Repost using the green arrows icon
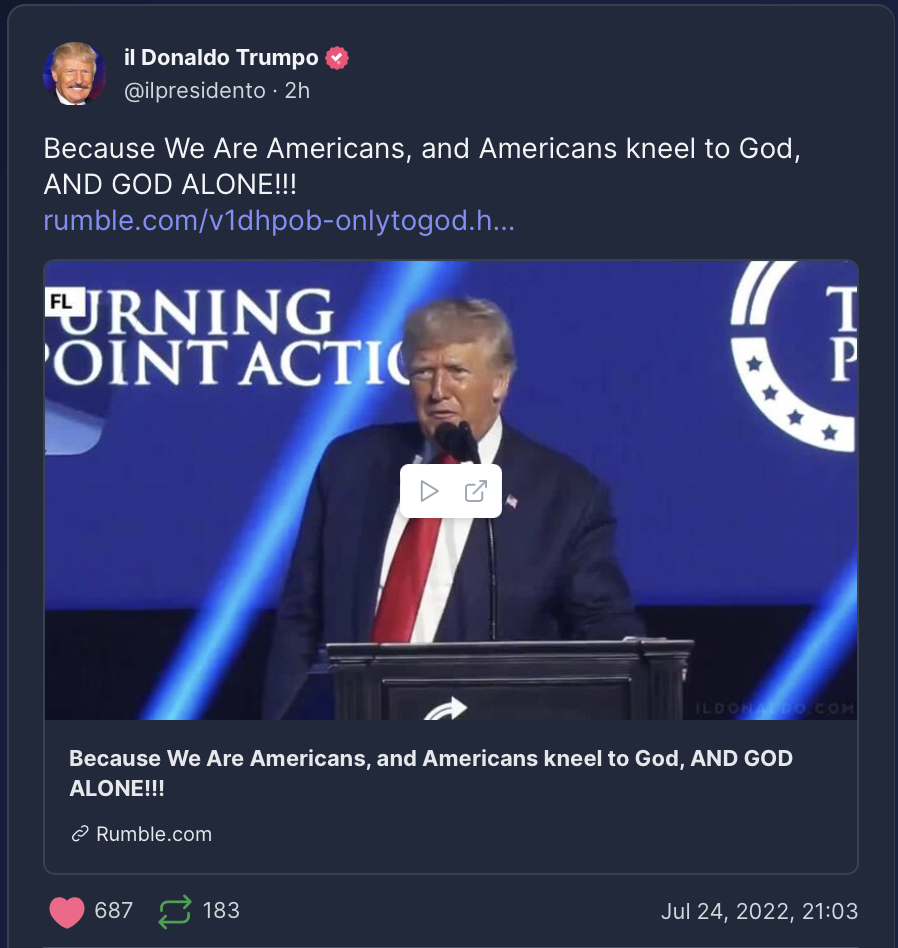 click(175, 911)
